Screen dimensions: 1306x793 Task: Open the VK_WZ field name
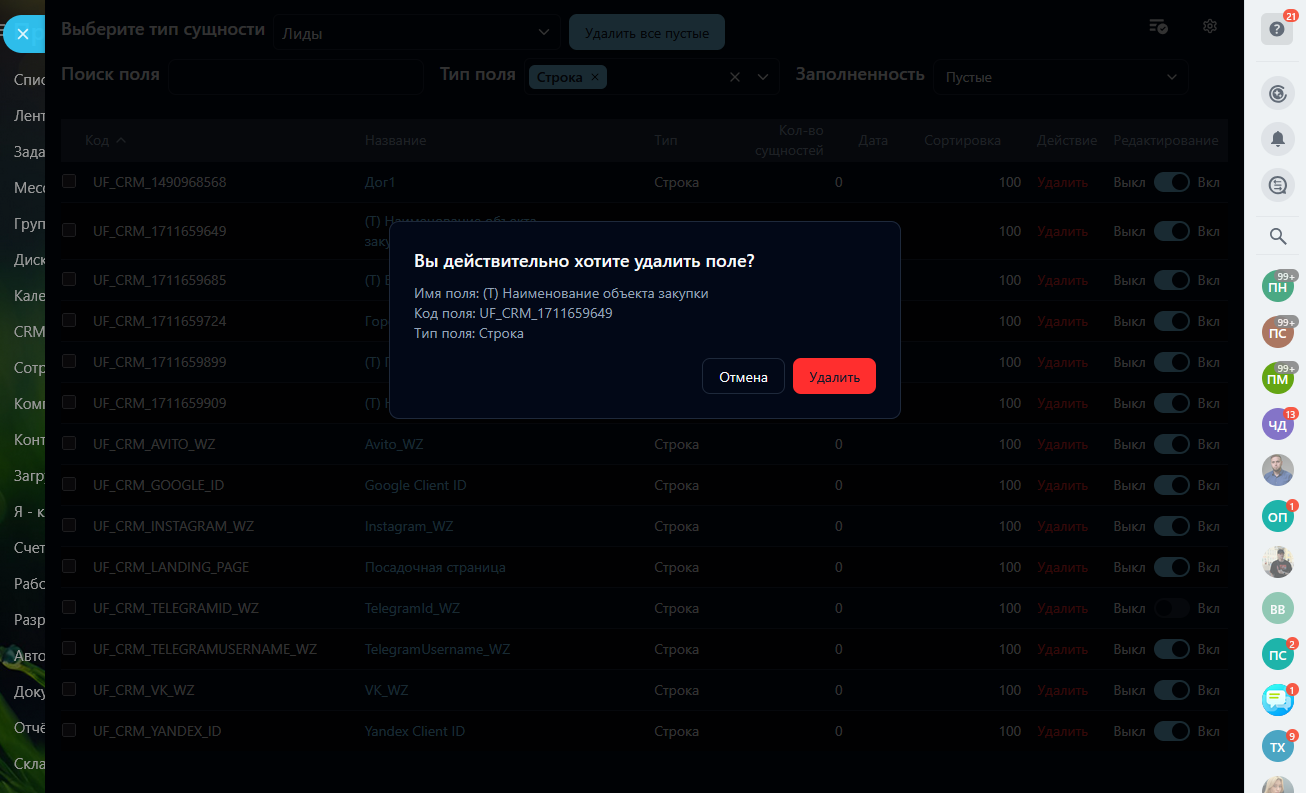pos(386,690)
